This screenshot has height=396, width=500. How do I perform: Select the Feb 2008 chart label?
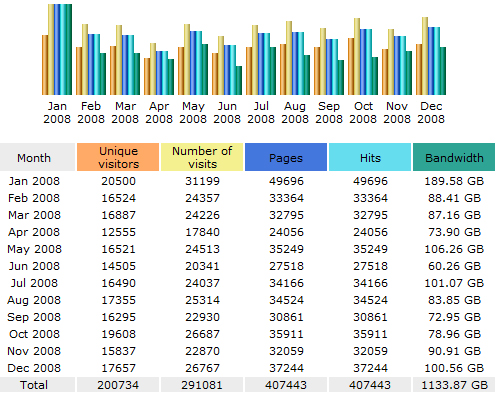pyautogui.click(x=91, y=113)
